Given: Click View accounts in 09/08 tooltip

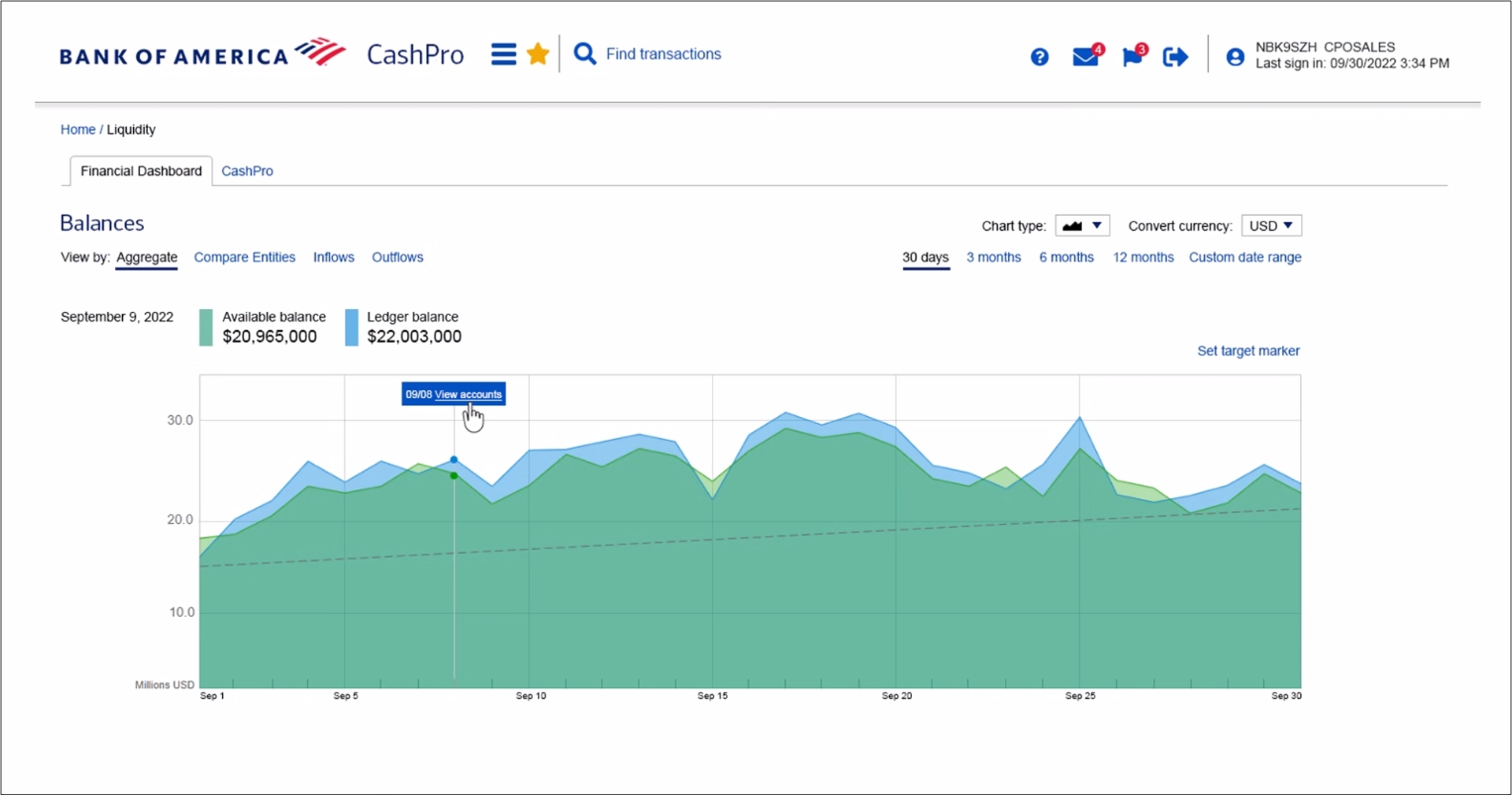Looking at the screenshot, I should [x=468, y=394].
